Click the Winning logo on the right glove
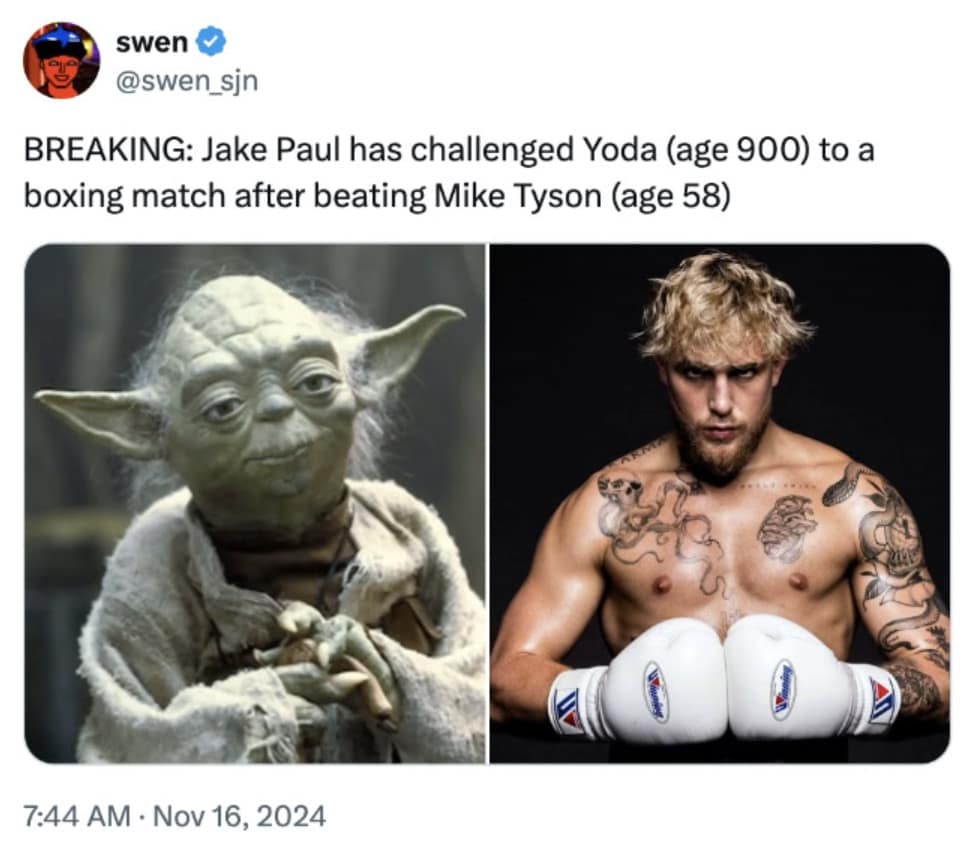The image size is (974, 842). pos(784,689)
